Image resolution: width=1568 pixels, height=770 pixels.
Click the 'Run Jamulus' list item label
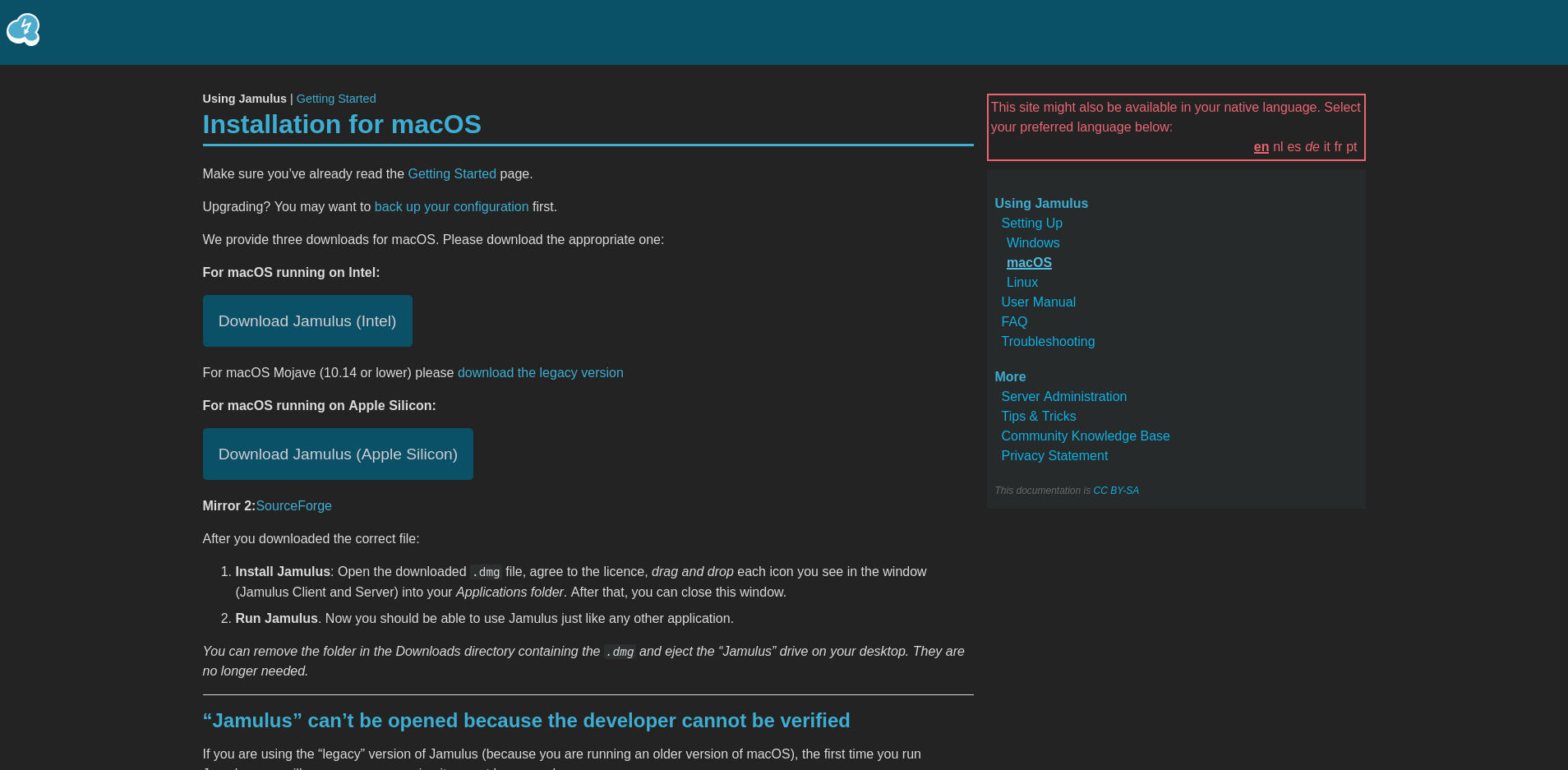276,619
